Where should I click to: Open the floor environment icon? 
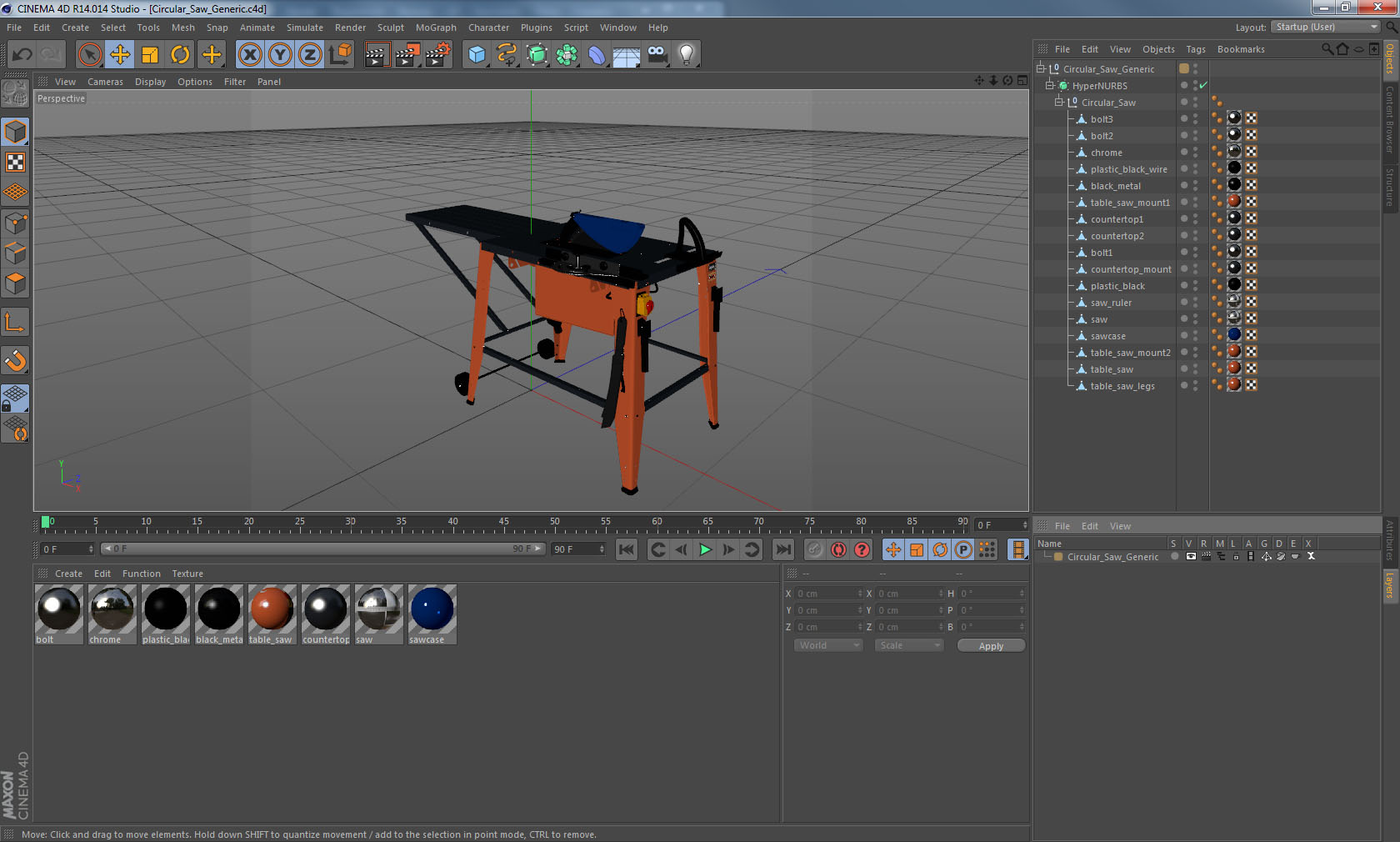(x=627, y=55)
